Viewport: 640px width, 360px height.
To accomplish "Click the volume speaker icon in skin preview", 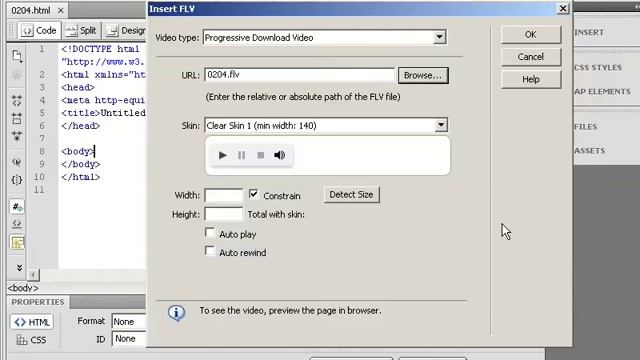I will coord(280,155).
